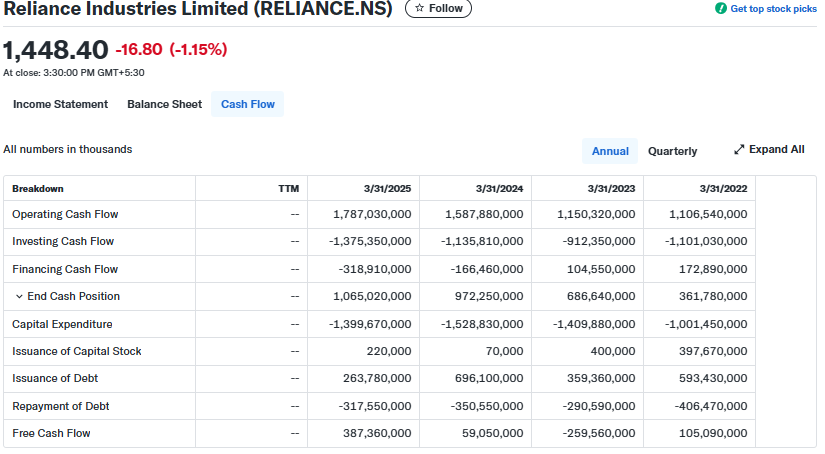
Task: Click the Expand All arrows icon
Action: 739,150
